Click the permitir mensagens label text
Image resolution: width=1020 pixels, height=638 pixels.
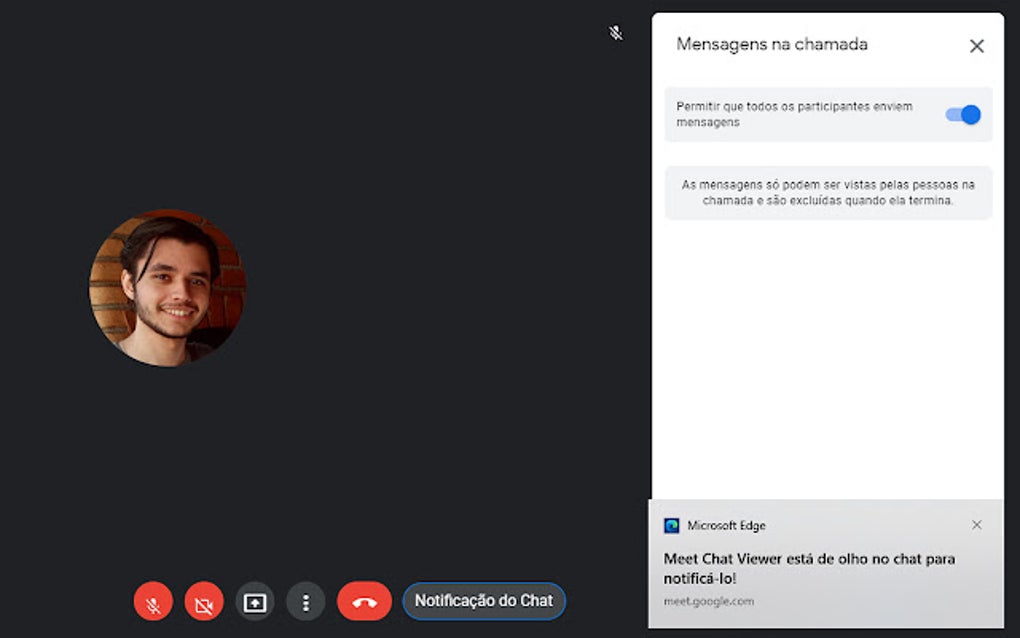pos(795,114)
